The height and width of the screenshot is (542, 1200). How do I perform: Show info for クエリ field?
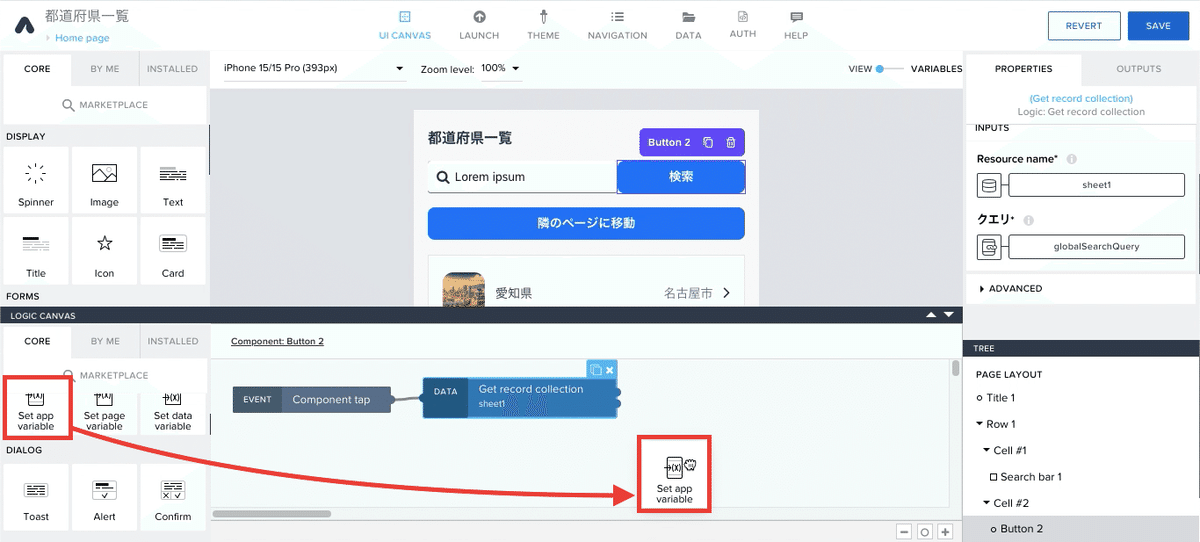pyautogui.click(x=1029, y=220)
